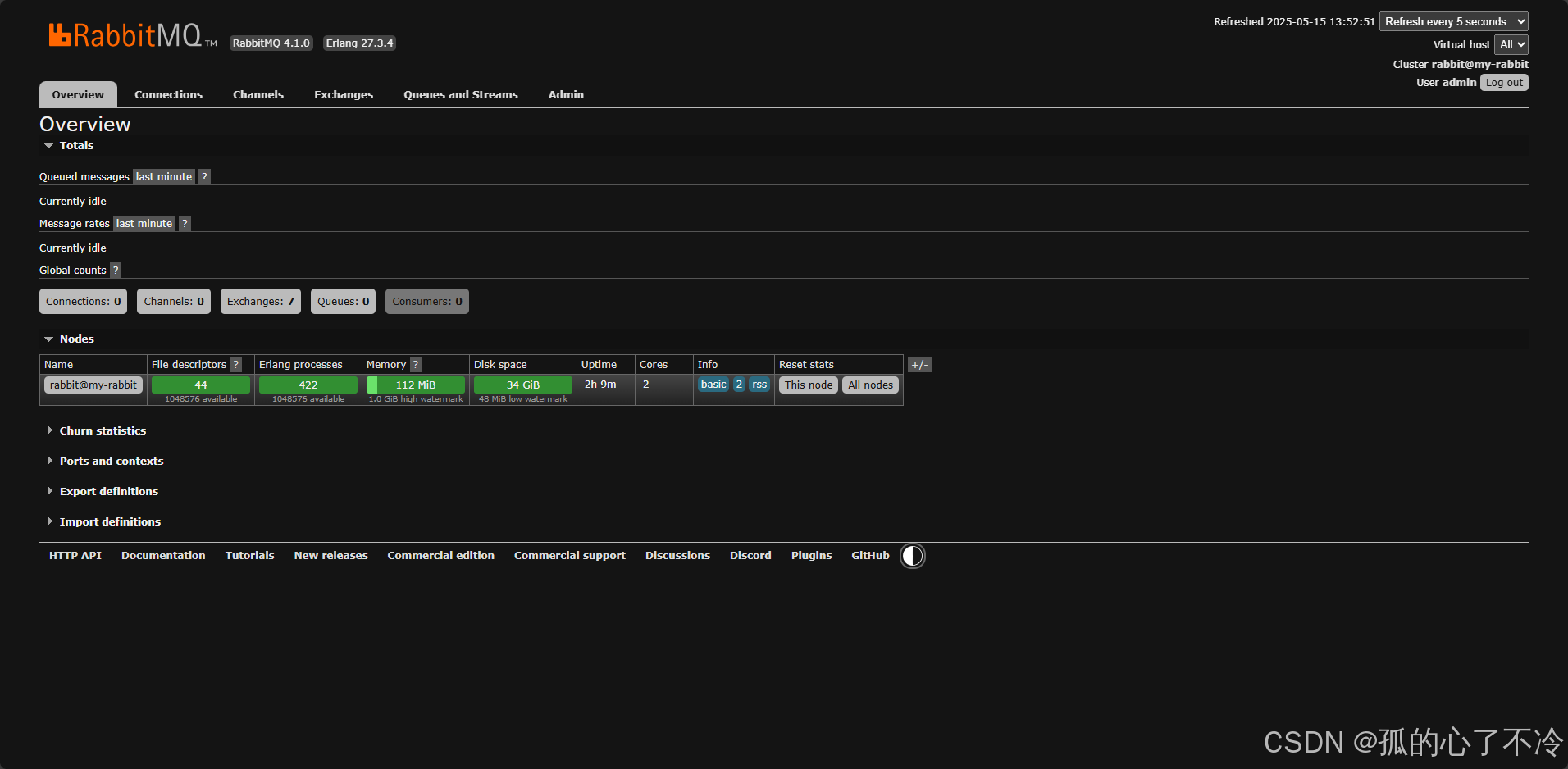Toggle dark/light theme switcher icon

[913, 556]
